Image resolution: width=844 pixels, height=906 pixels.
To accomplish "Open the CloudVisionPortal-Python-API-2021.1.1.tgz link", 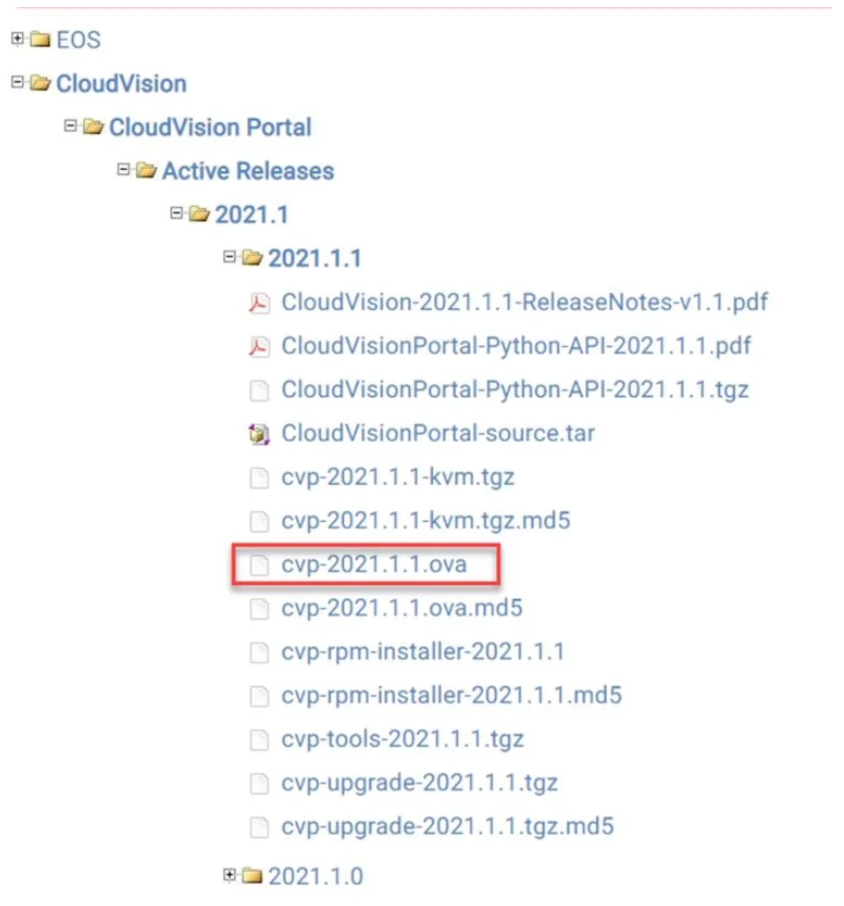I will click(511, 389).
